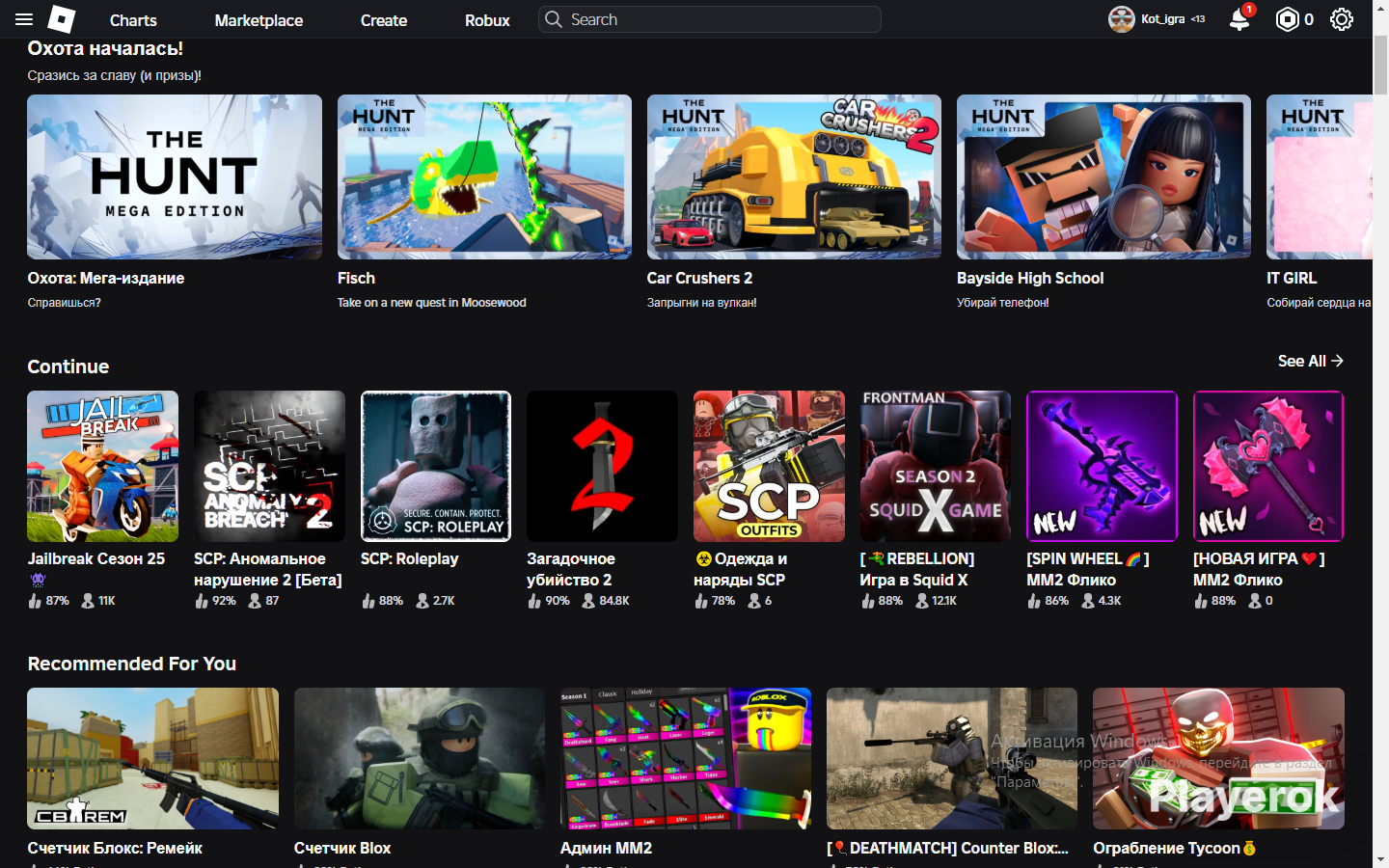Viewport: 1389px width, 868px height.
Task: Click the 'Take on a new quest in Moosewood' text
Action: click(432, 303)
